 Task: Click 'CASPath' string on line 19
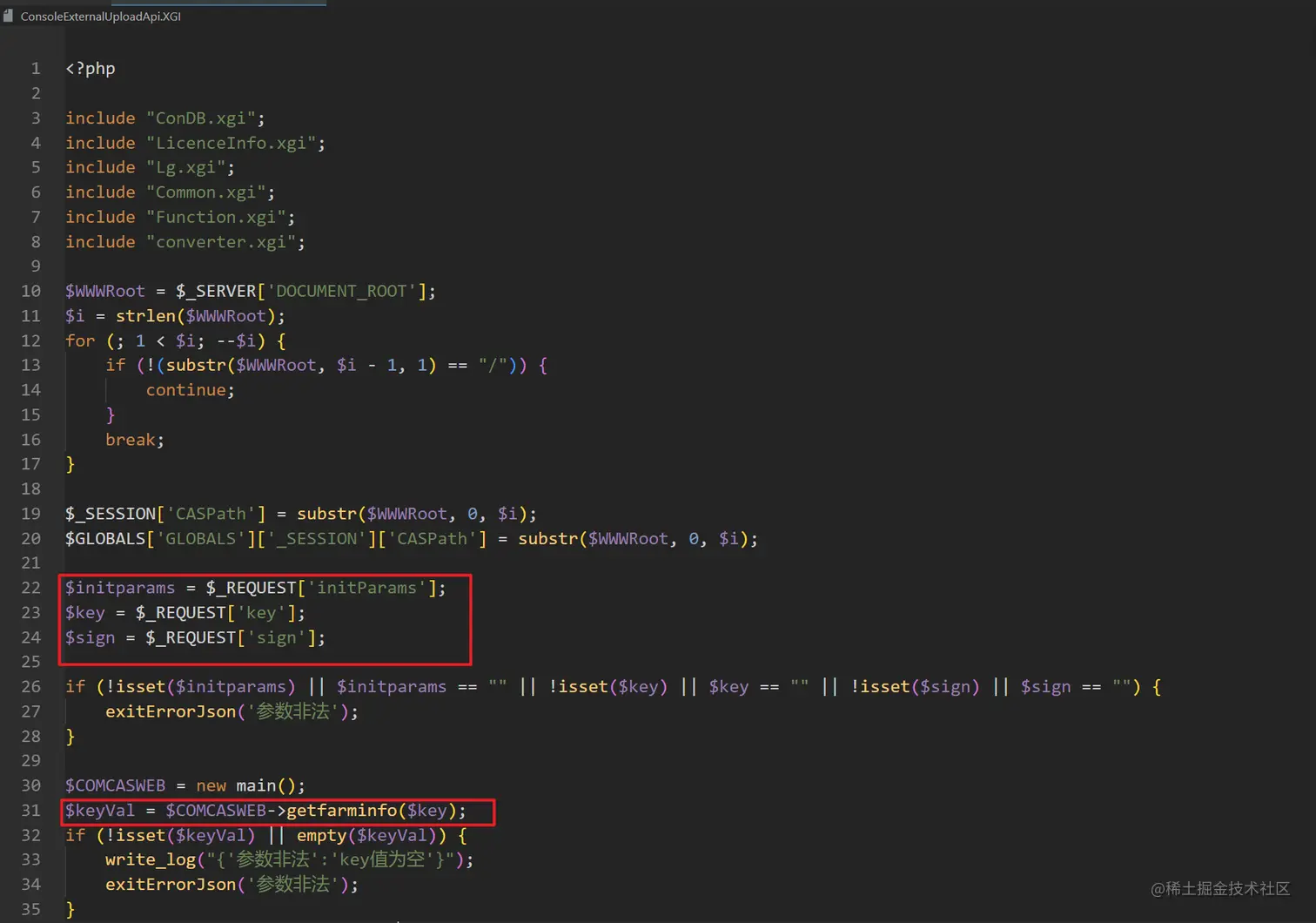pyautogui.click(x=211, y=514)
